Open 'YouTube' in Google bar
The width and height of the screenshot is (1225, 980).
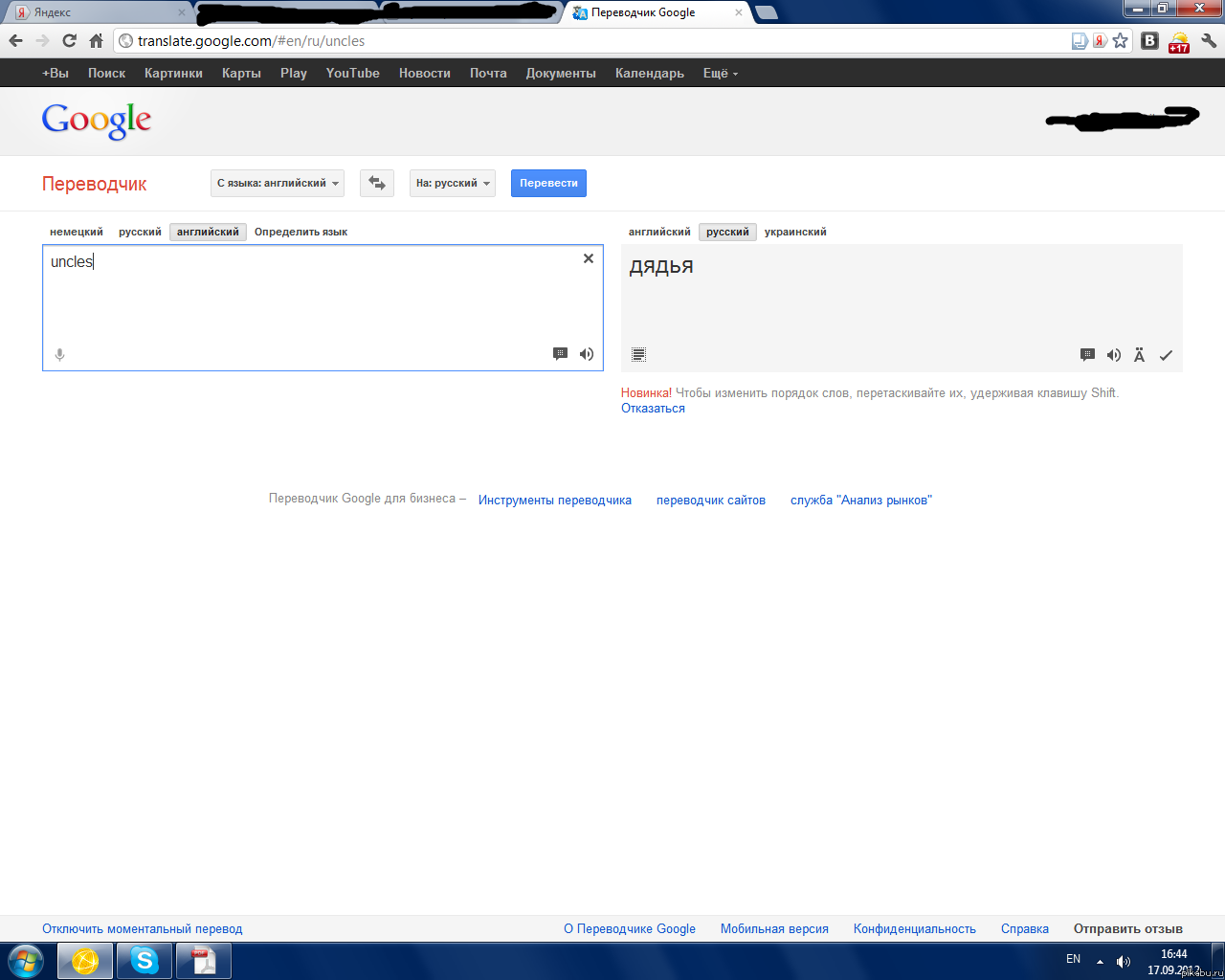coord(352,73)
